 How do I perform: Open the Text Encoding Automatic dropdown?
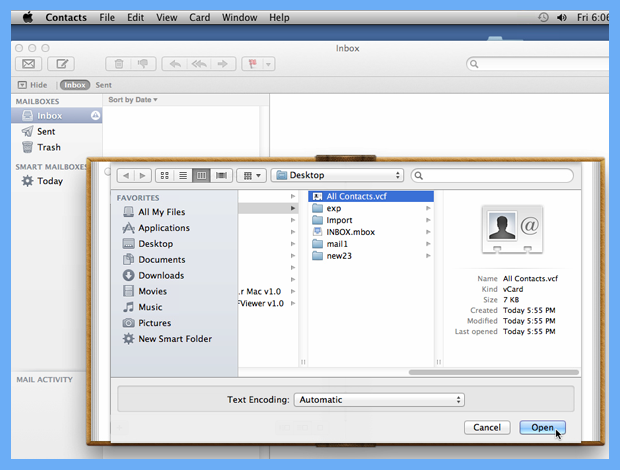click(x=379, y=400)
